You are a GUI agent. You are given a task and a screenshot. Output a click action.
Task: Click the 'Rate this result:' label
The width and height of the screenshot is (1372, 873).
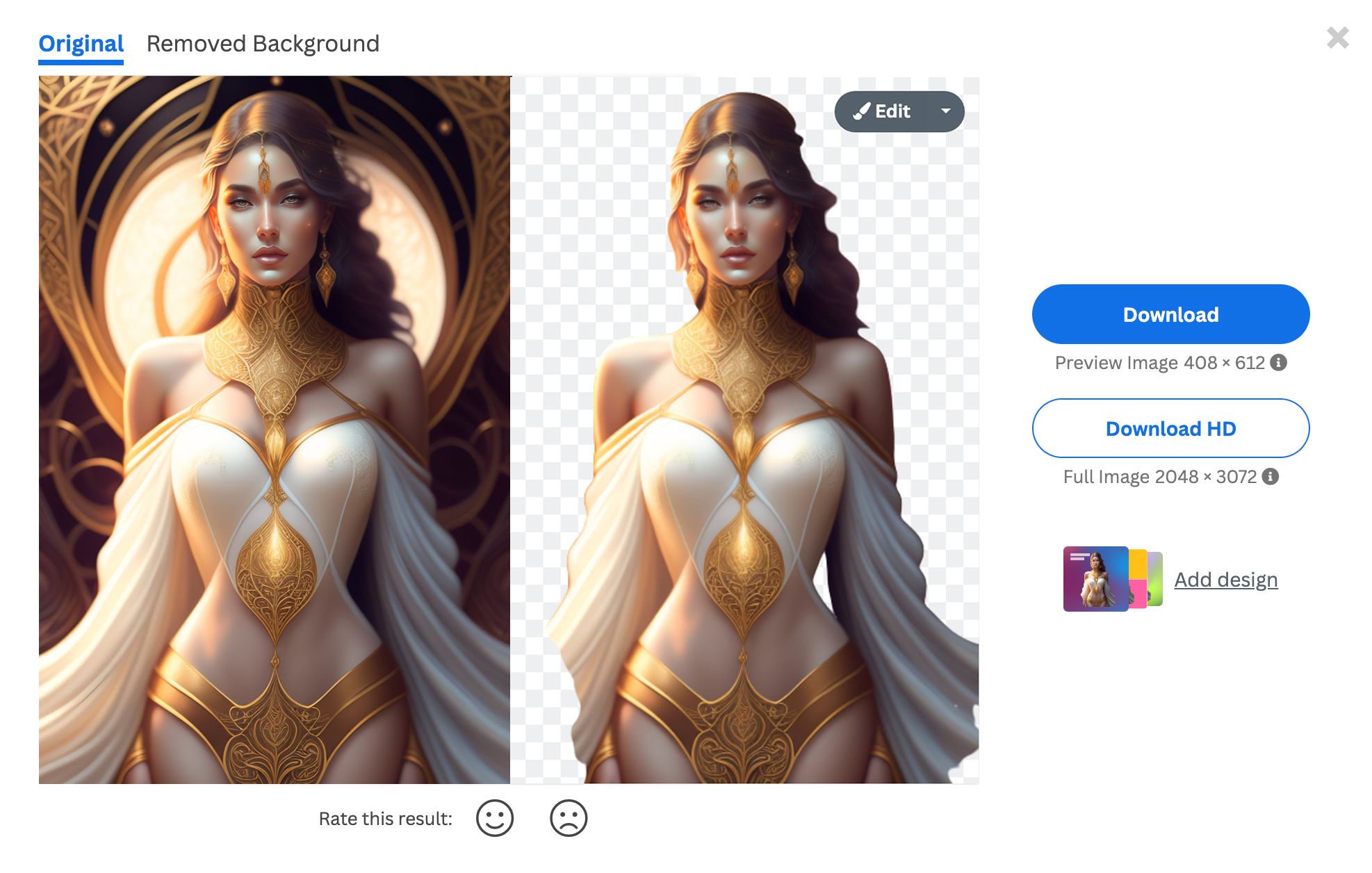[385, 819]
